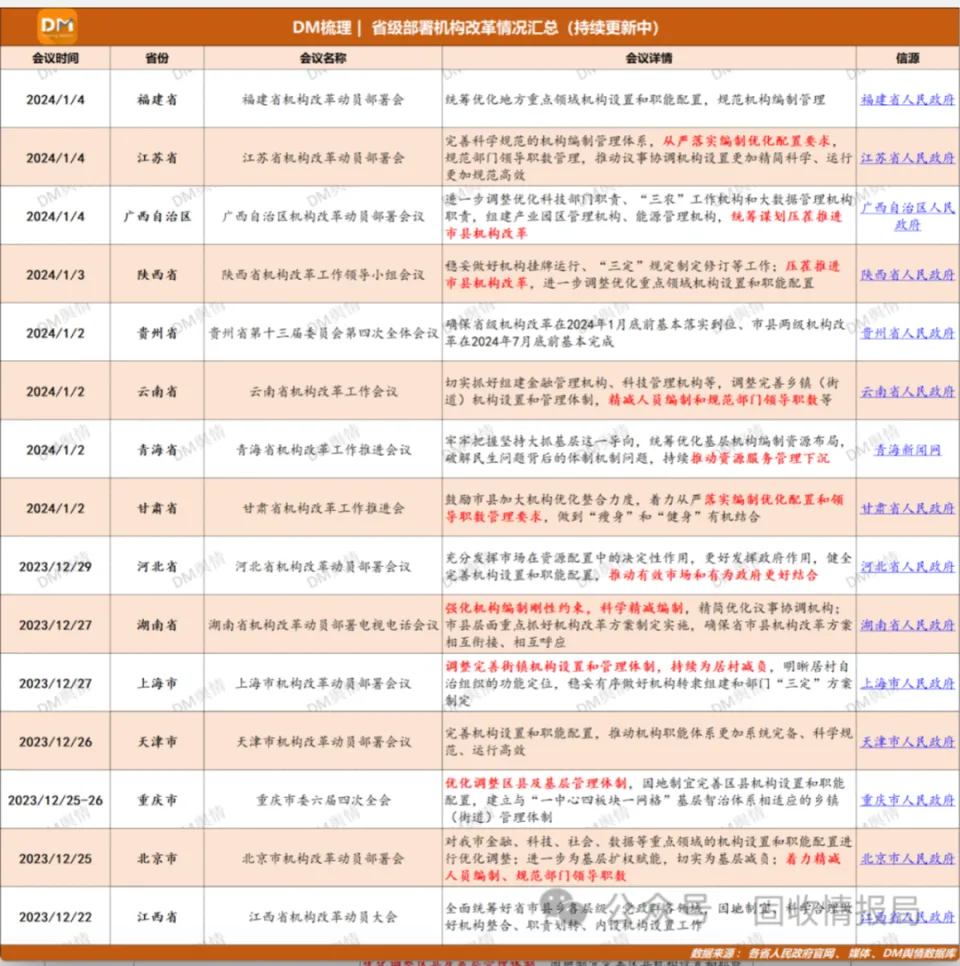Open the 贵州省人民政府 link
Screen dimensions: 960x966
(907, 333)
